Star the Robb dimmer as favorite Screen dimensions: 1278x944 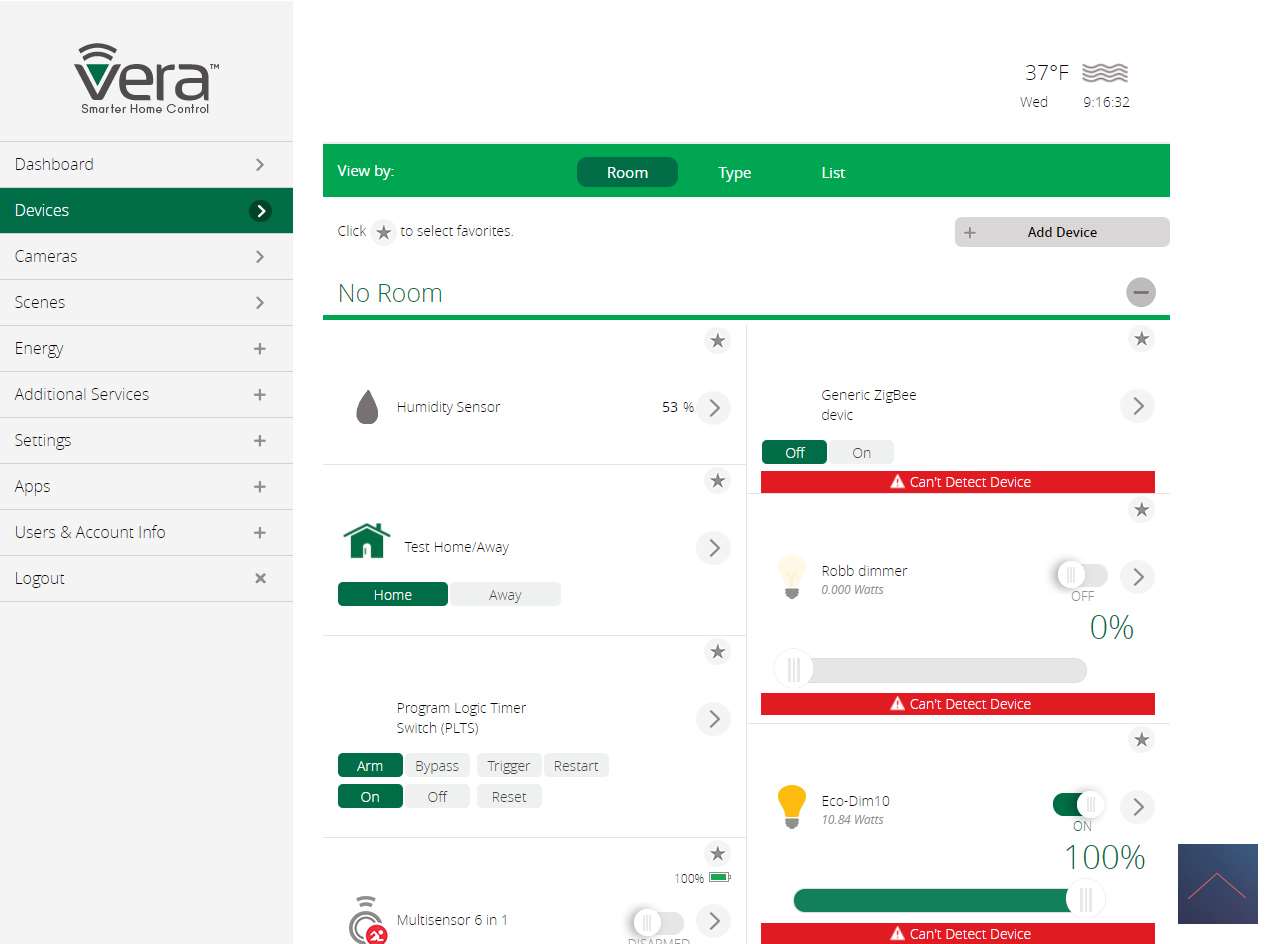click(1141, 510)
